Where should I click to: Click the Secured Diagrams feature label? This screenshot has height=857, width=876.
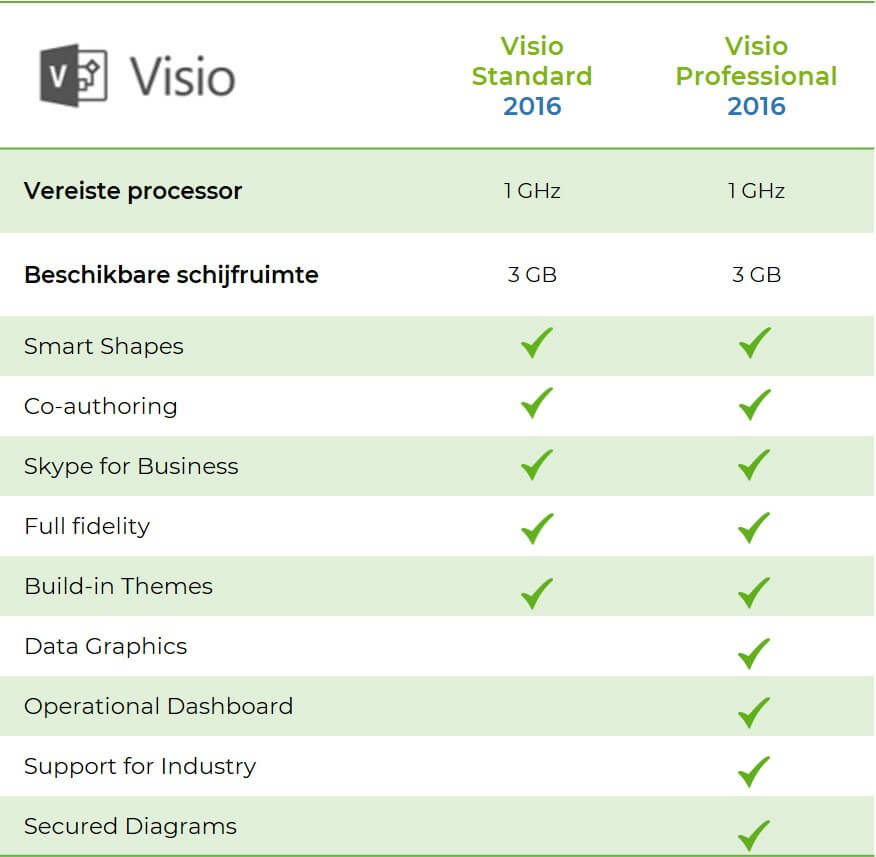click(x=131, y=826)
